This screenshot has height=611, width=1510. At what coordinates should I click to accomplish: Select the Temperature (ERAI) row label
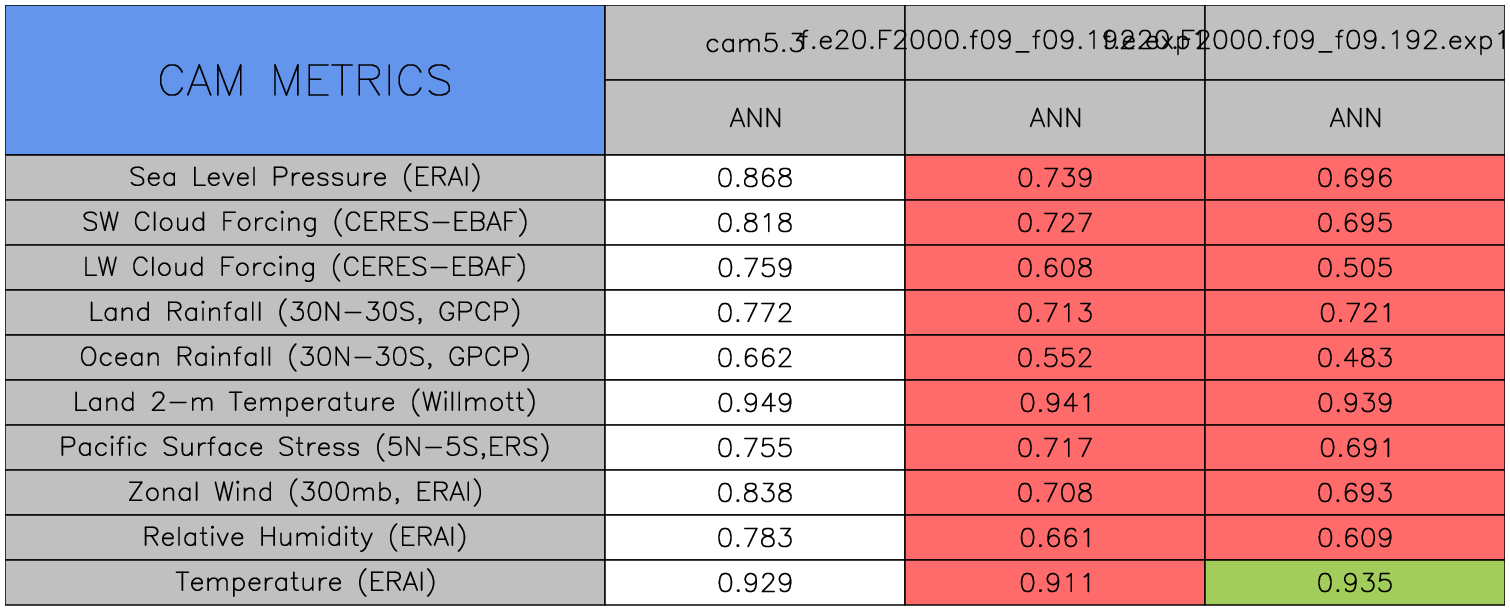[305, 582]
